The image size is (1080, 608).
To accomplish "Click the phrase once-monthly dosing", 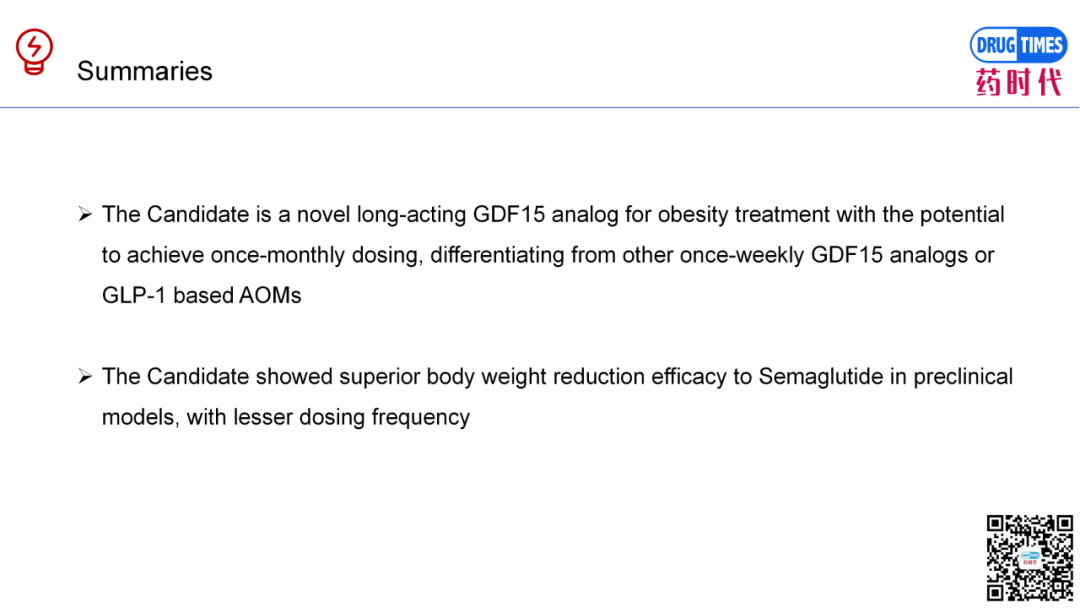I will [314, 255].
